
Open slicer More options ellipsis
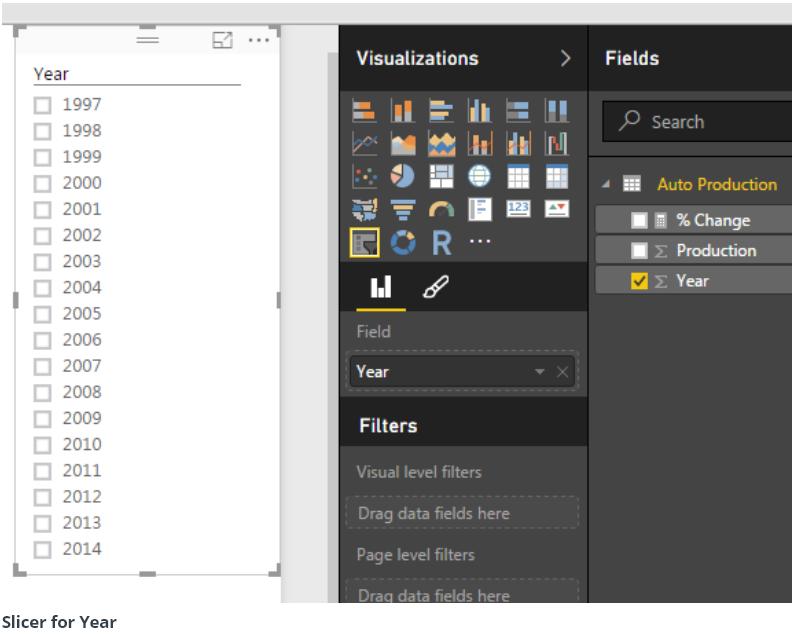pyautogui.click(x=259, y=40)
